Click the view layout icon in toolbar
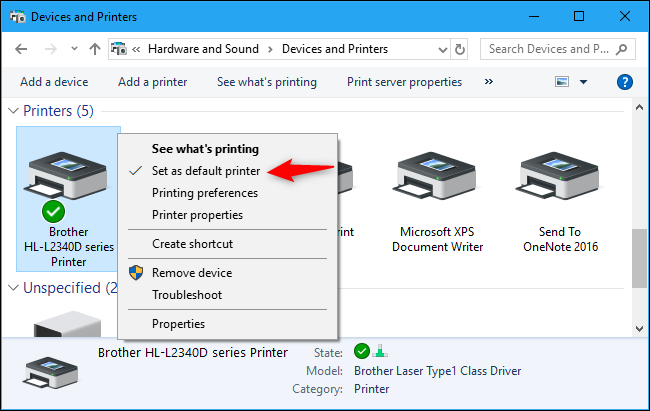650x411 pixels. (562, 82)
